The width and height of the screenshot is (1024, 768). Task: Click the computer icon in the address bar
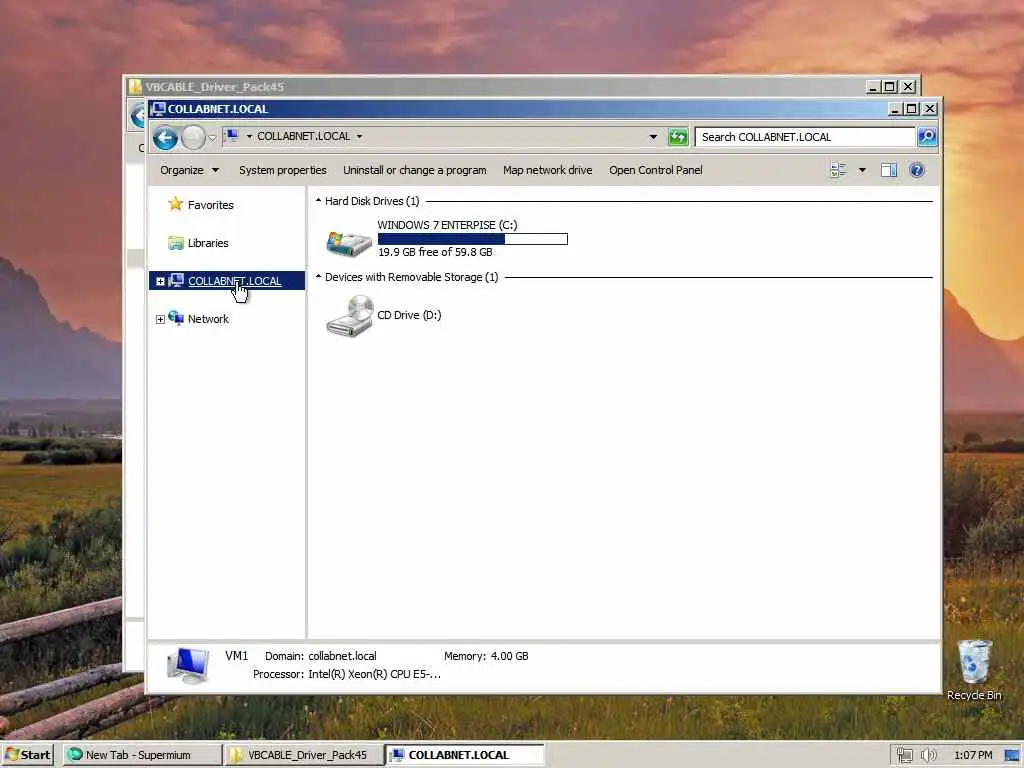pyautogui.click(x=231, y=136)
